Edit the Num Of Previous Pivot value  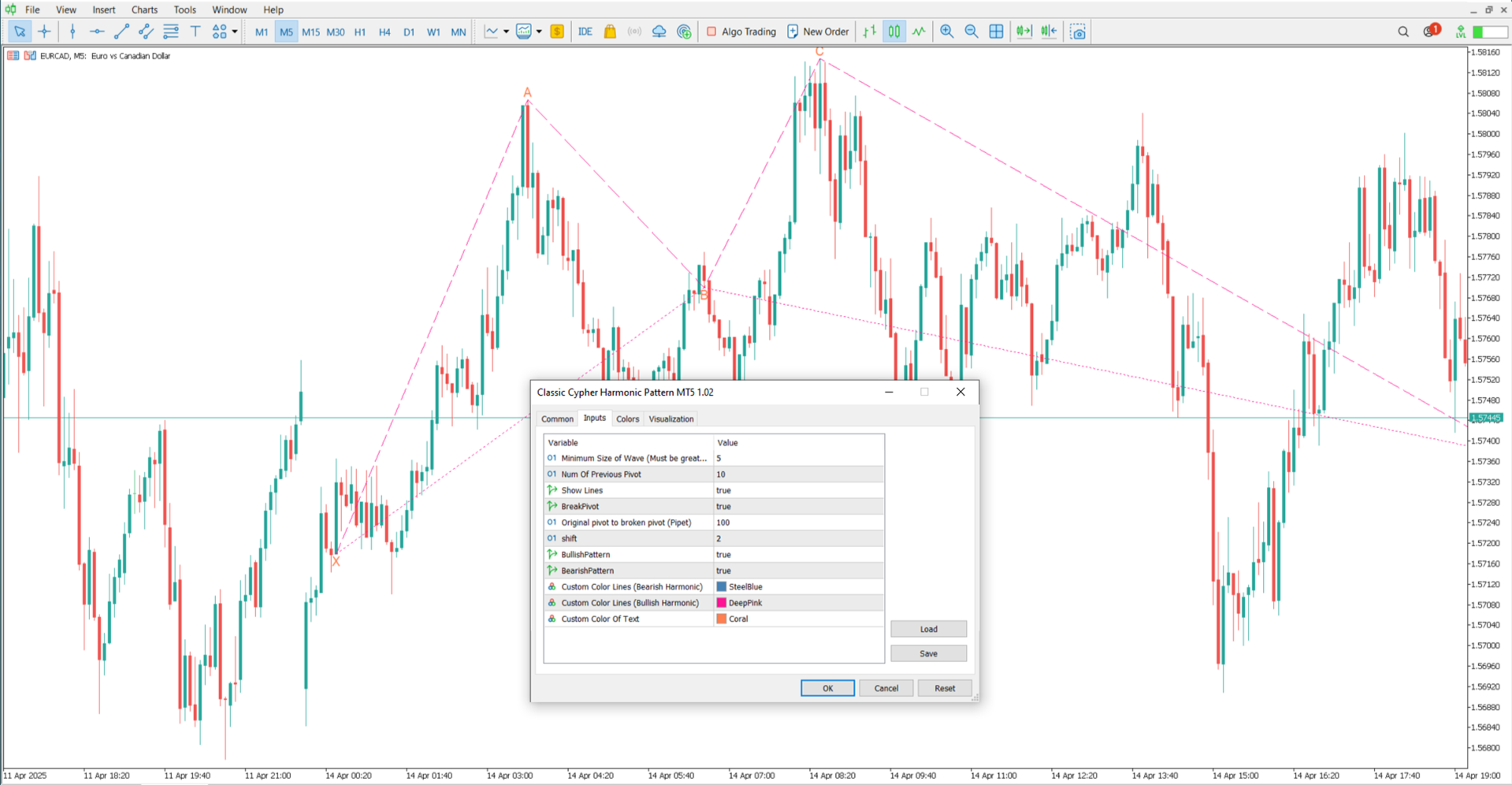pyautogui.click(x=799, y=474)
